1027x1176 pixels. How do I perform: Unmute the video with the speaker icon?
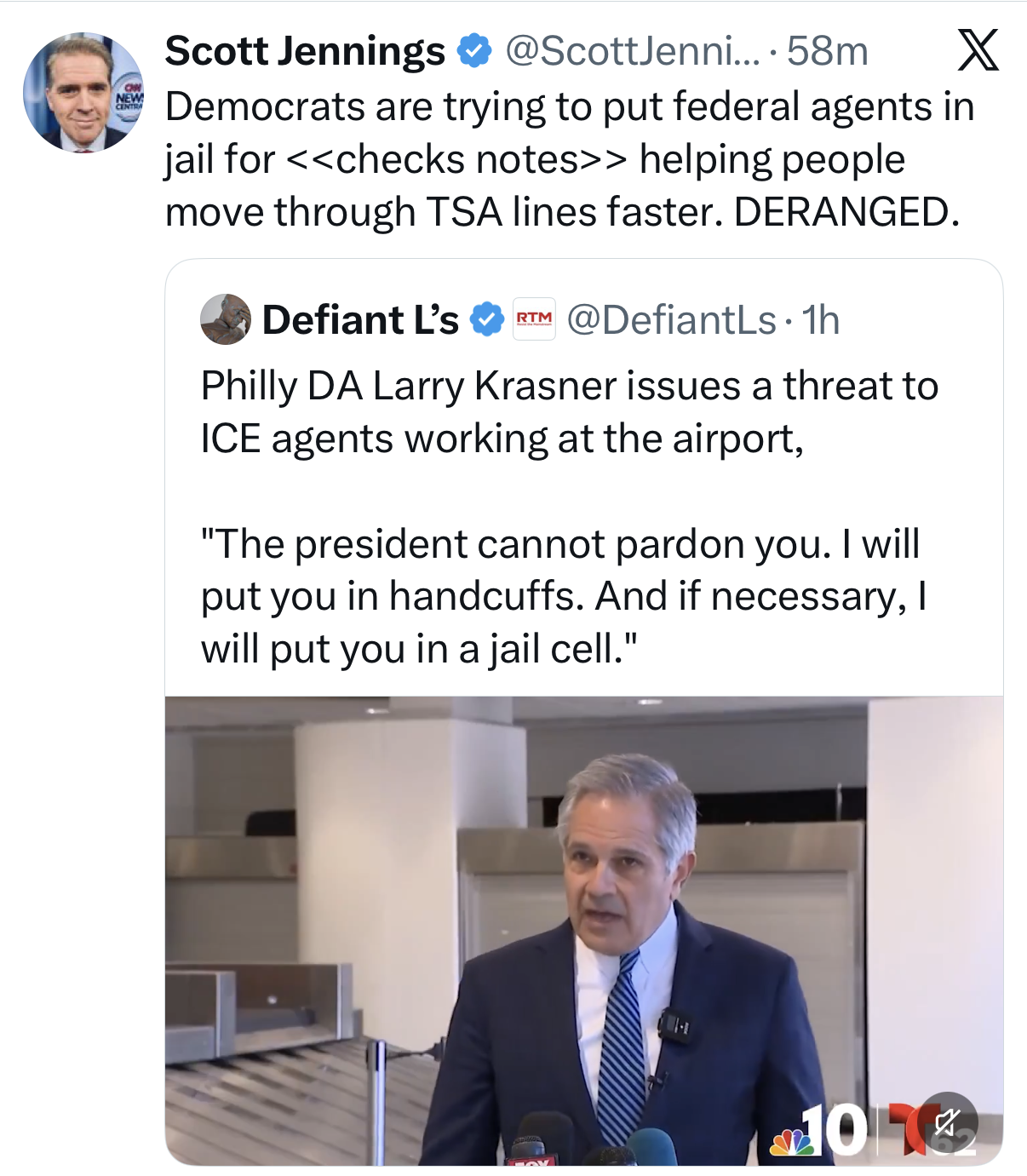947,1122
